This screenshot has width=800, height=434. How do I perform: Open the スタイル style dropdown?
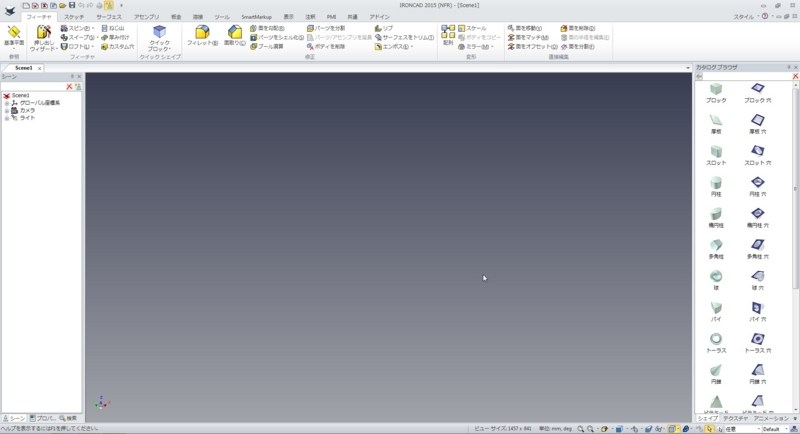[x=744, y=17]
